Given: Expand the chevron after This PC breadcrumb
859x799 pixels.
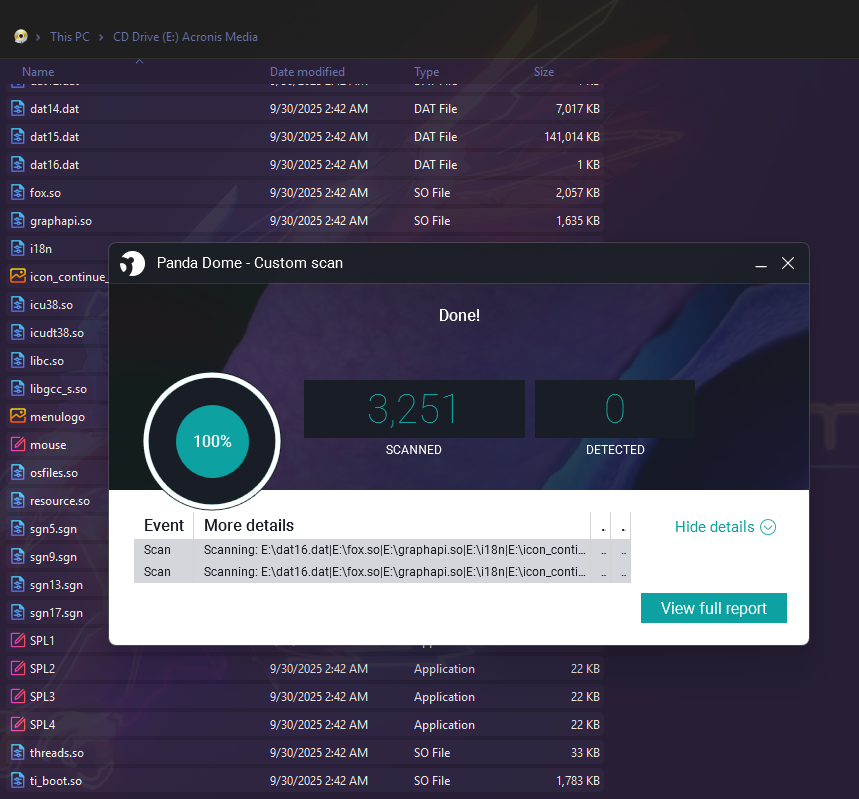Looking at the screenshot, I should (101, 37).
